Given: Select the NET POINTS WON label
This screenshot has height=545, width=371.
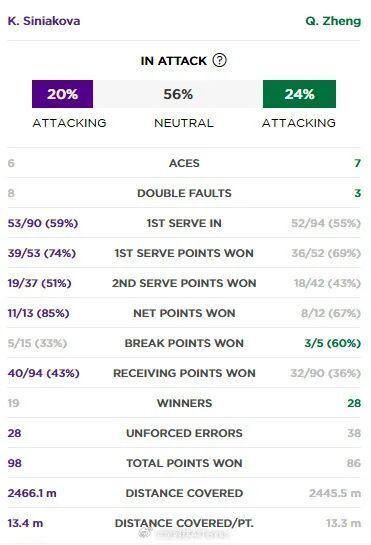Looking at the screenshot, I should pyautogui.click(x=184, y=313).
